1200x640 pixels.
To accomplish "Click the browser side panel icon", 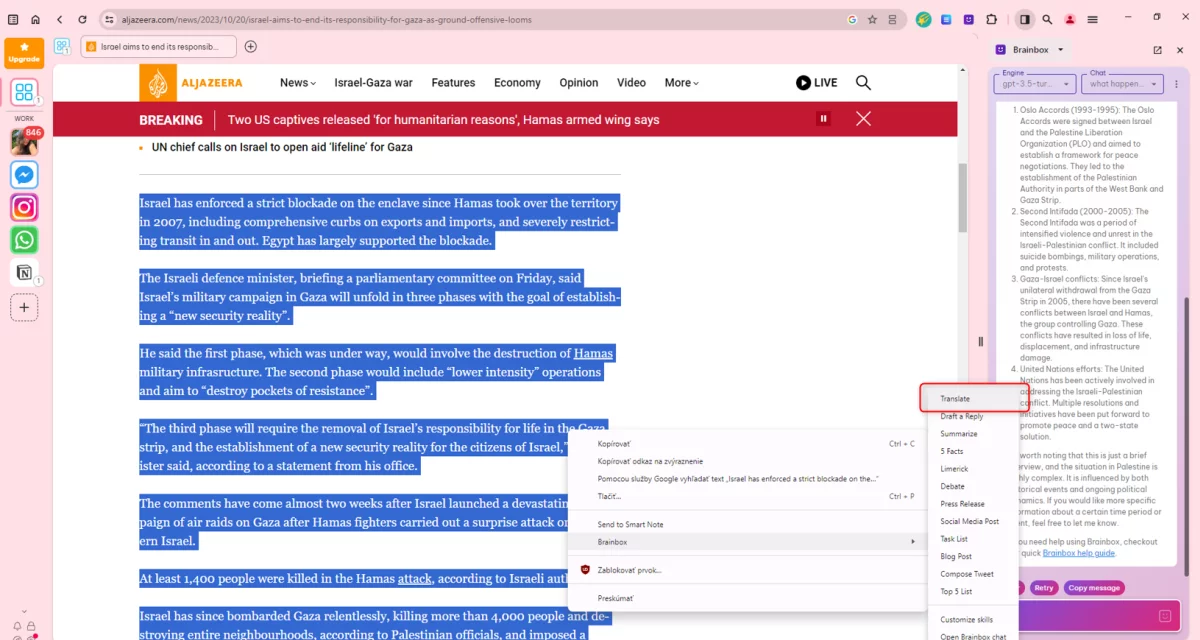I will click(1024, 19).
